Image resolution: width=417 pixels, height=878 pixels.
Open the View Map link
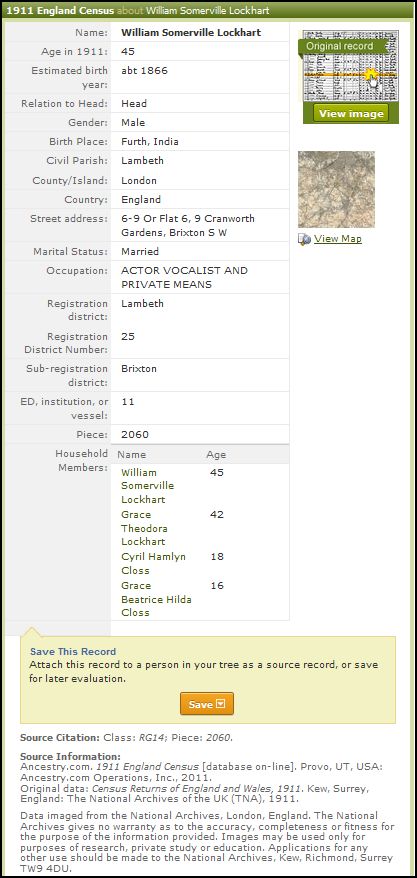click(x=338, y=239)
